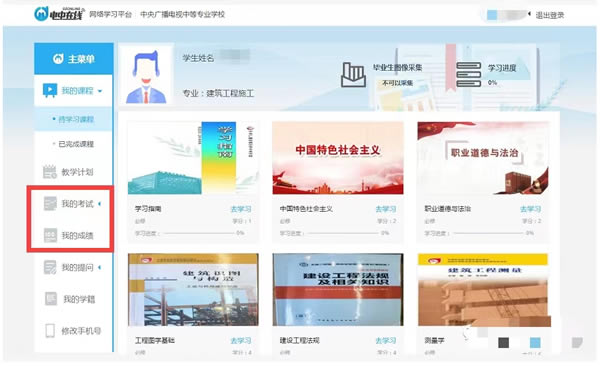600x366 pixels.
Task: Click the 我的课程 monitor icon
Action: pyautogui.click(x=50, y=91)
